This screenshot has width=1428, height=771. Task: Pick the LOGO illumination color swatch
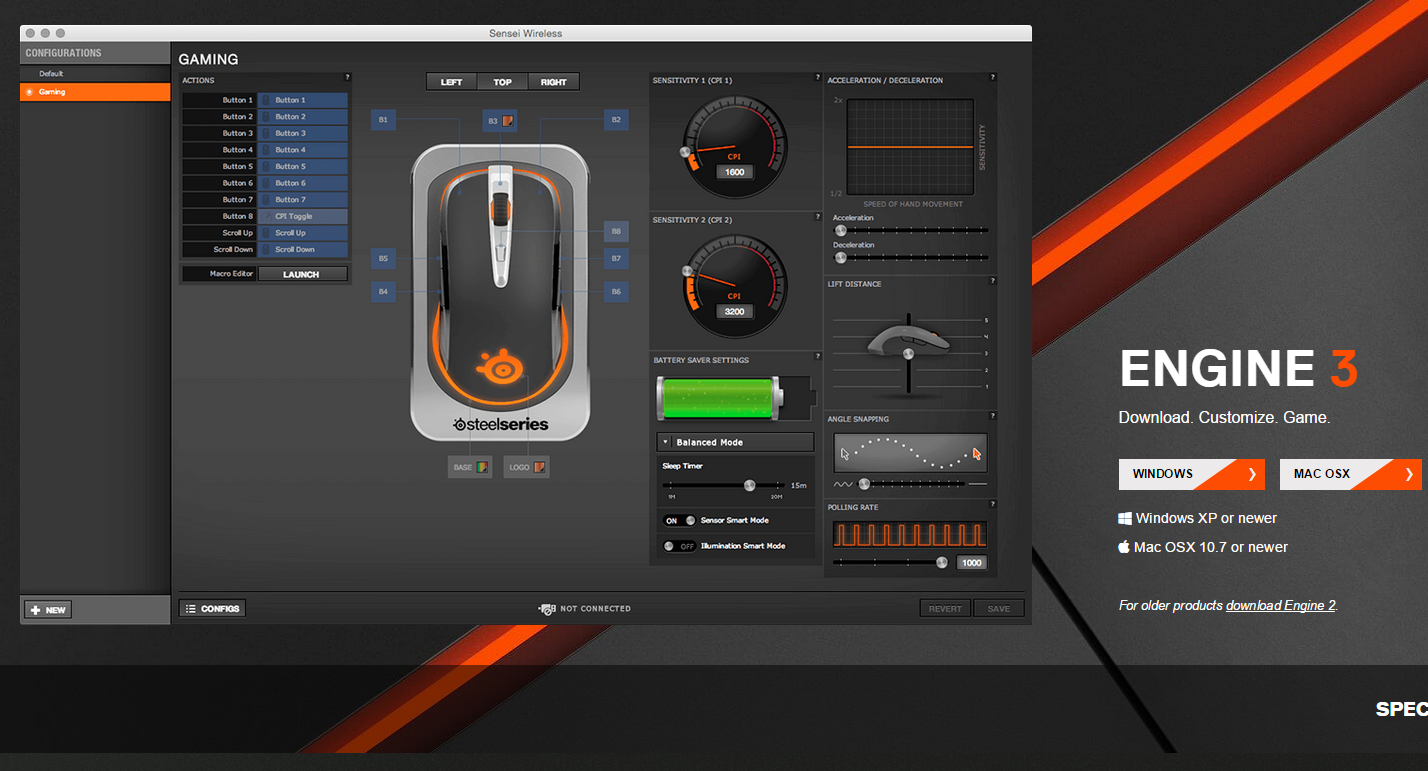[539, 467]
